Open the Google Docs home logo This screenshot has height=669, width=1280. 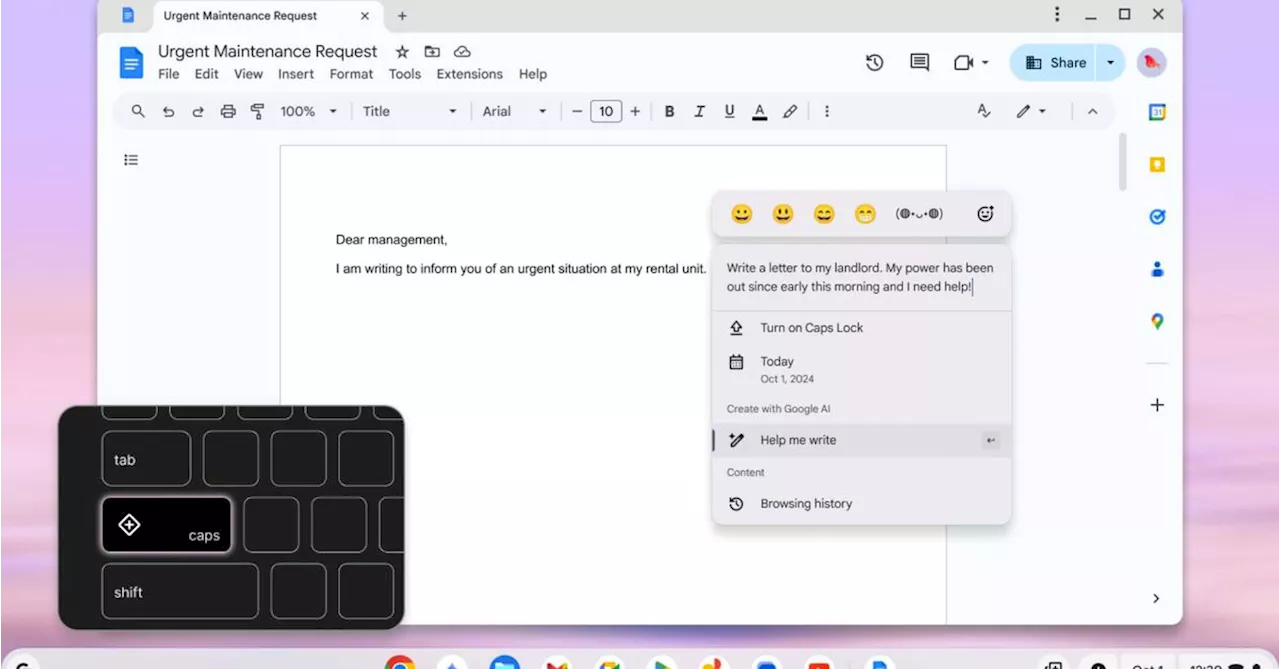point(131,62)
